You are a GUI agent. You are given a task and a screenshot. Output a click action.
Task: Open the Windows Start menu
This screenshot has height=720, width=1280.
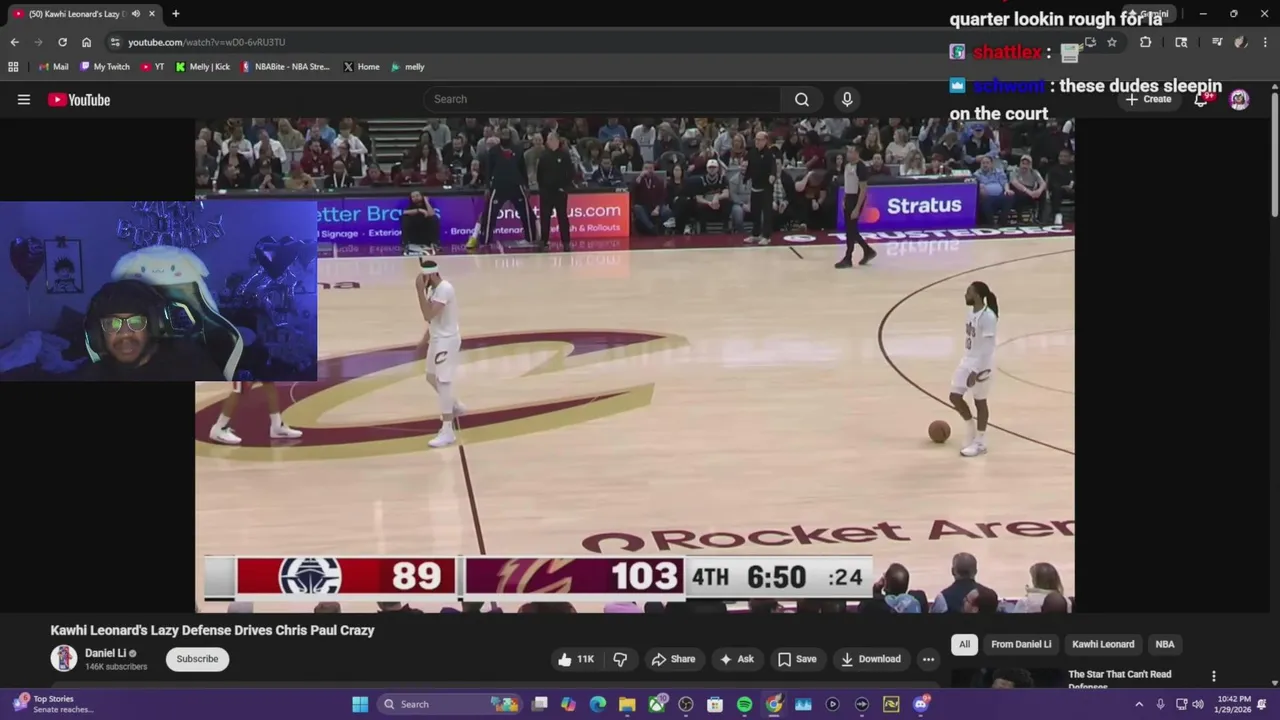tap(360, 704)
